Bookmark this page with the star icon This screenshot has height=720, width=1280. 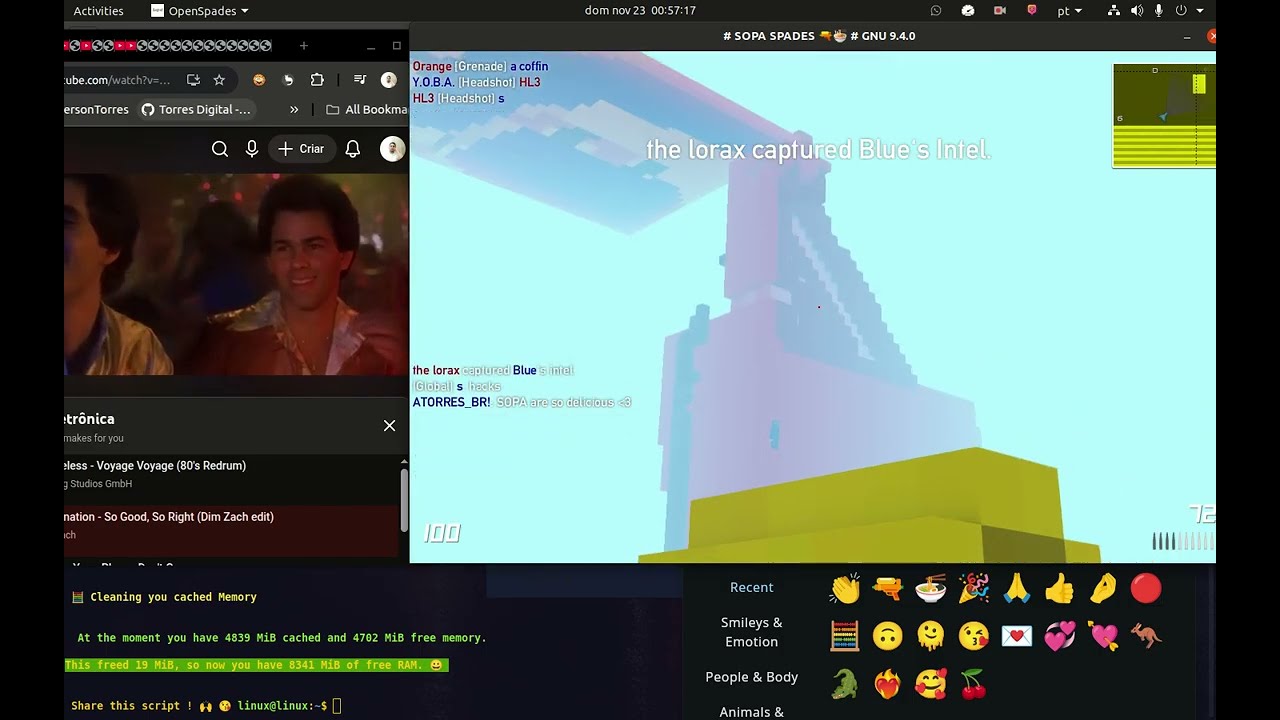(219, 80)
